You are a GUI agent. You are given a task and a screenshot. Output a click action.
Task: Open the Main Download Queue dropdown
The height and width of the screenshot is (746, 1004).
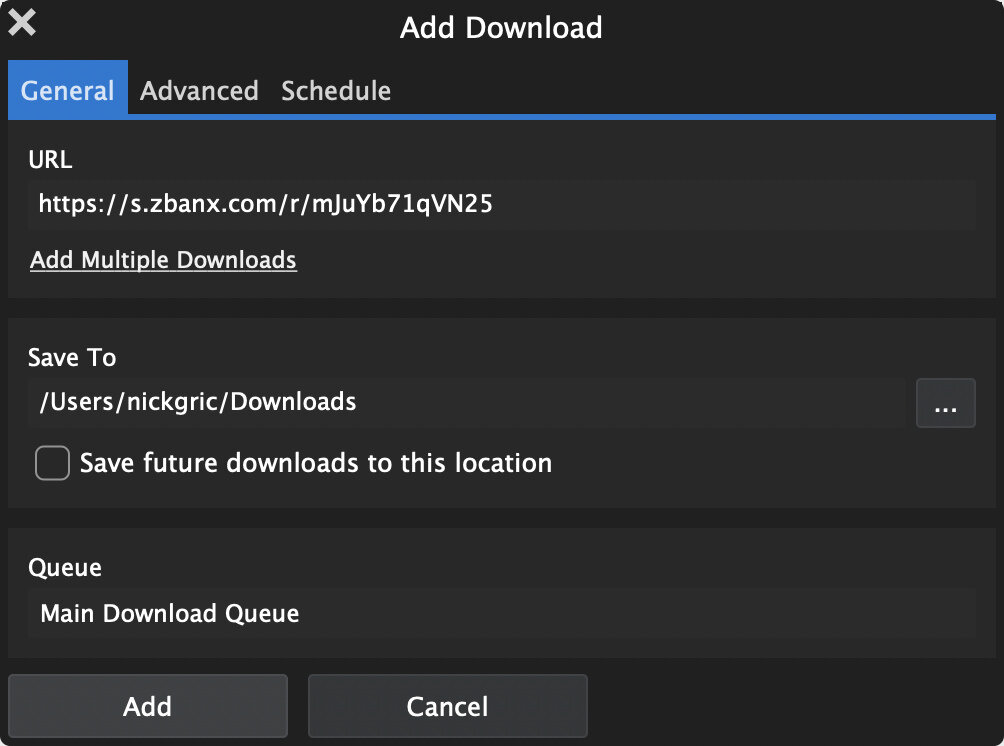pyautogui.click(x=501, y=613)
